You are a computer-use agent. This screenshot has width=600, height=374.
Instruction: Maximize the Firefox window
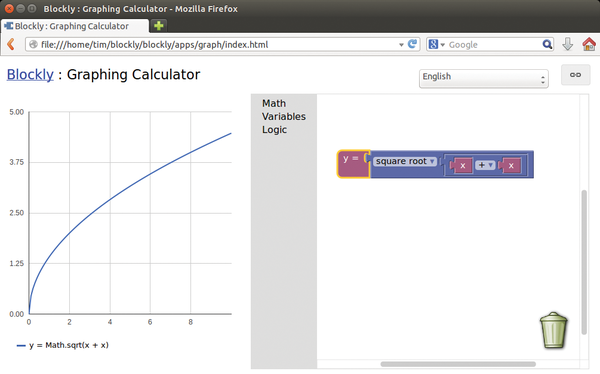[33, 8]
